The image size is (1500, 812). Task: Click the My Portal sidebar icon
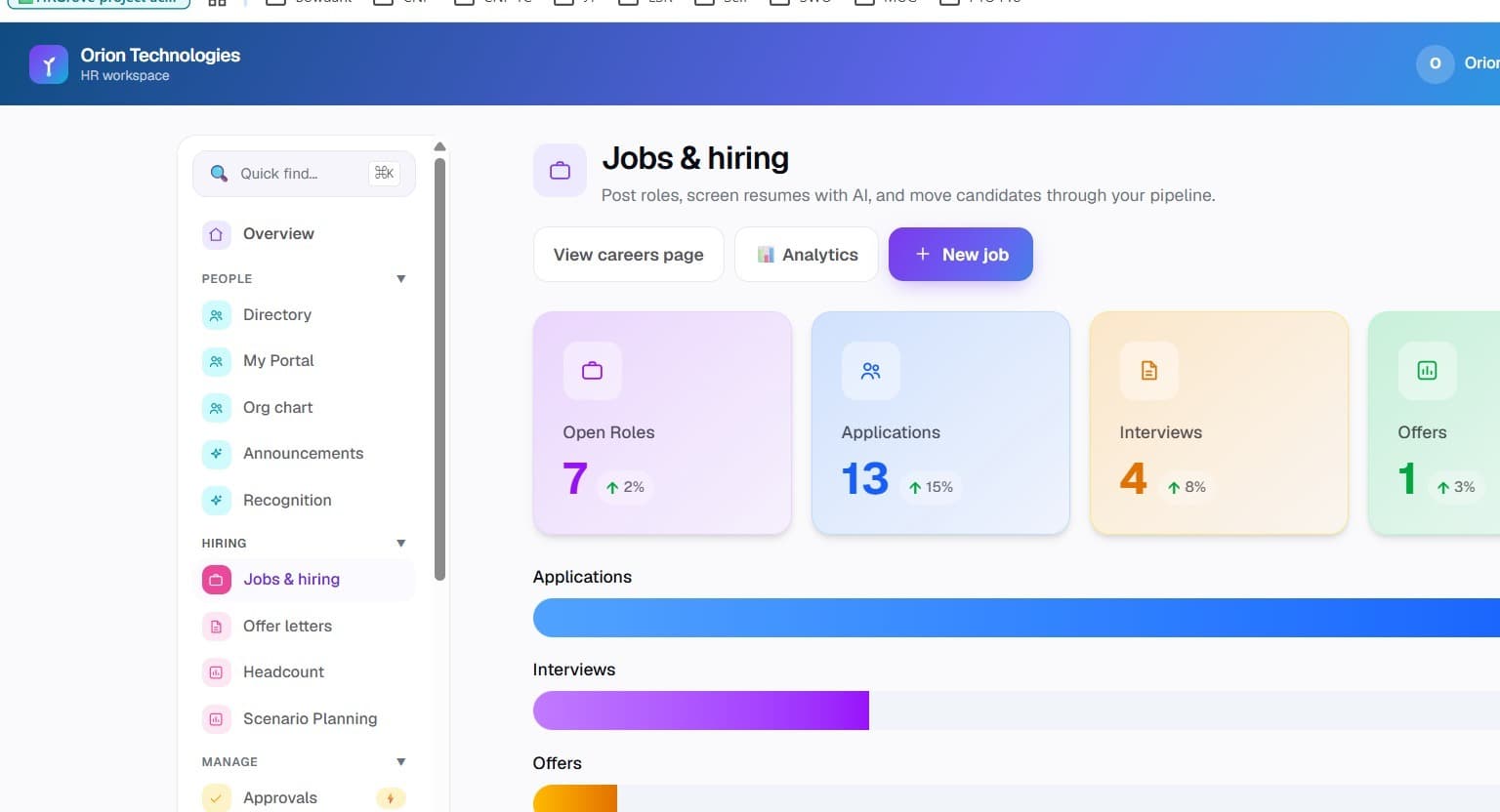click(216, 361)
